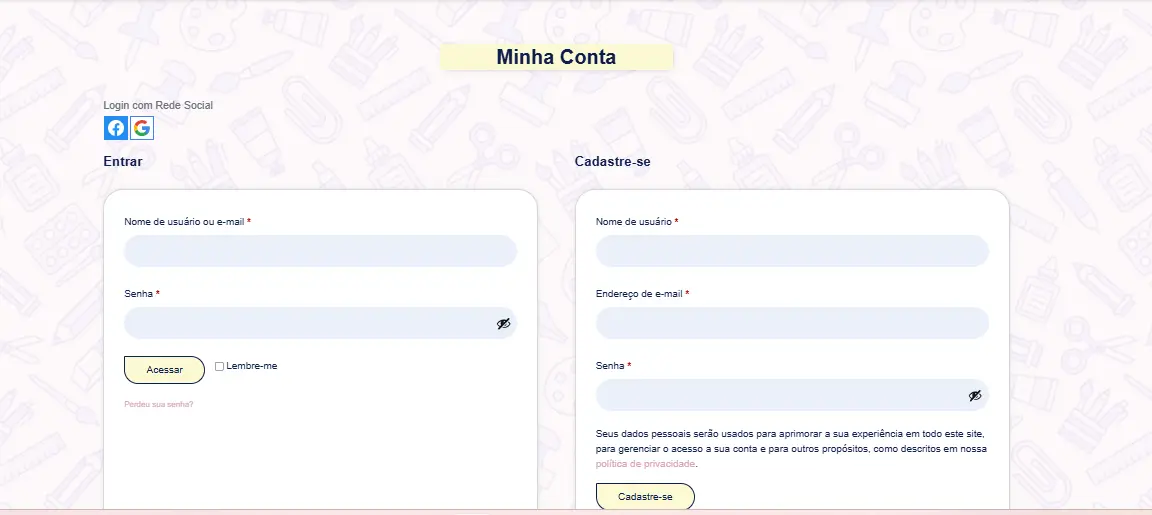Image resolution: width=1152 pixels, height=515 pixels.
Task: Log in with the Facebook icon
Action: tap(116, 128)
